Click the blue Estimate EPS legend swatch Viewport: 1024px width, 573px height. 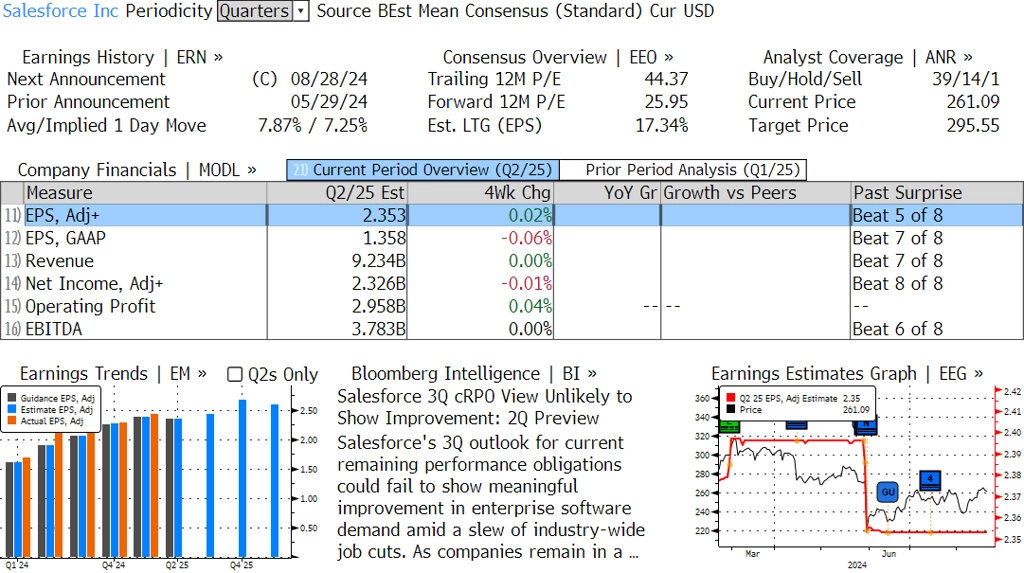(12, 410)
